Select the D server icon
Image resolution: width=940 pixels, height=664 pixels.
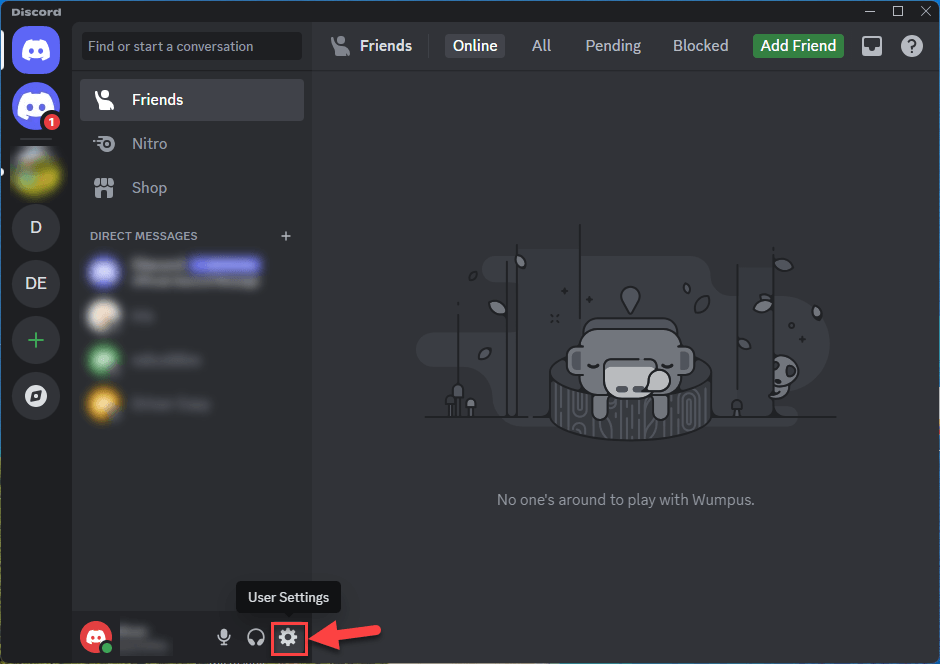click(x=36, y=227)
